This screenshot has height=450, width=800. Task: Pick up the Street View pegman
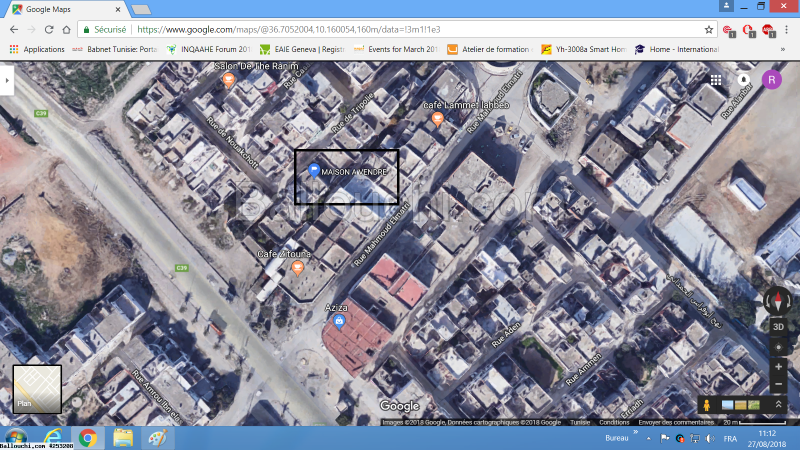pos(706,405)
